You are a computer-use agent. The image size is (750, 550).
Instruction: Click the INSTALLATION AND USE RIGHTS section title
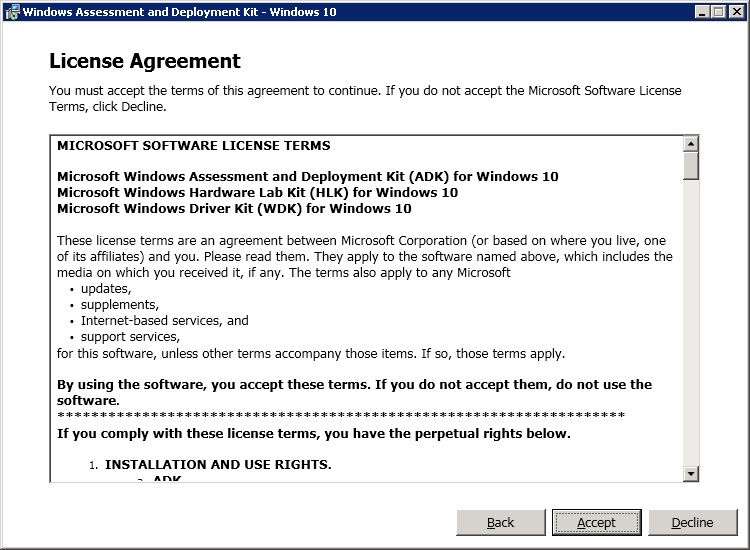(x=218, y=464)
